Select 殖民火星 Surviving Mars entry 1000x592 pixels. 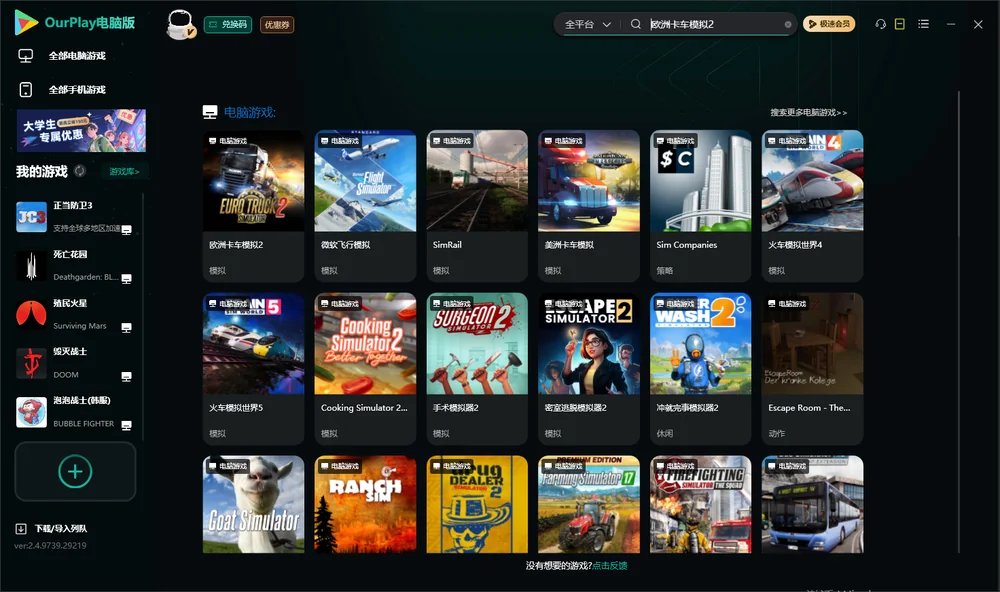point(75,314)
